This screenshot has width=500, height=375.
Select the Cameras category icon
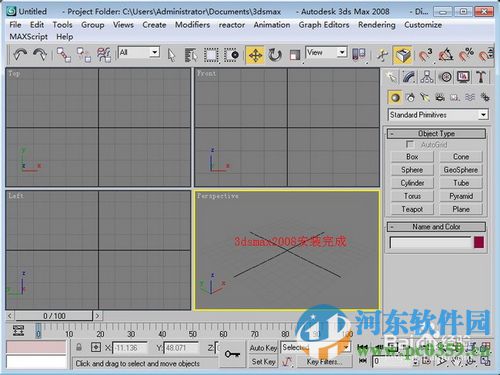pyautogui.click(x=440, y=98)
